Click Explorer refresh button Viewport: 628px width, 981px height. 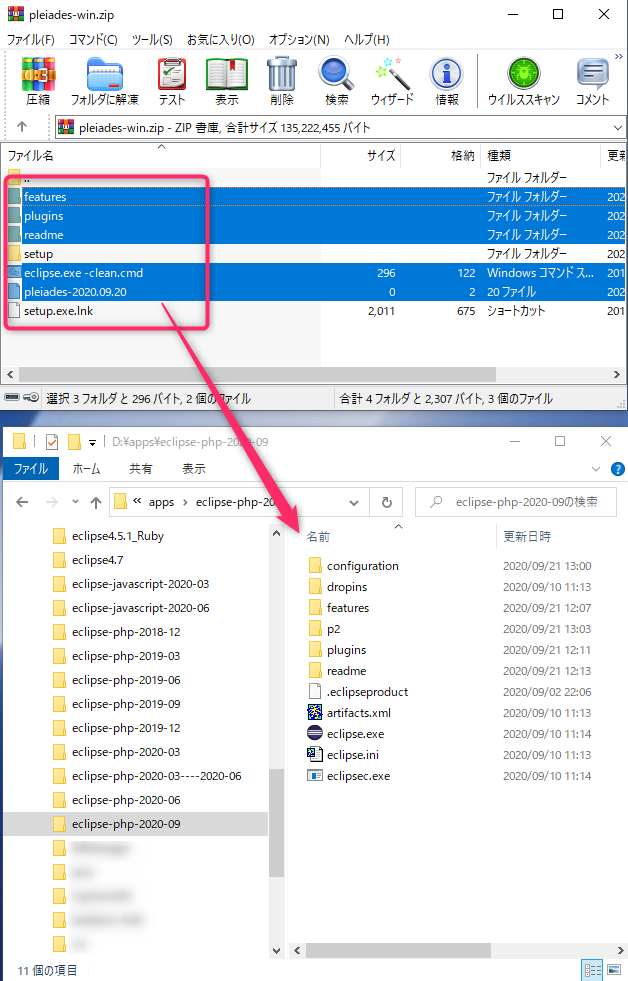coord(387,502)
